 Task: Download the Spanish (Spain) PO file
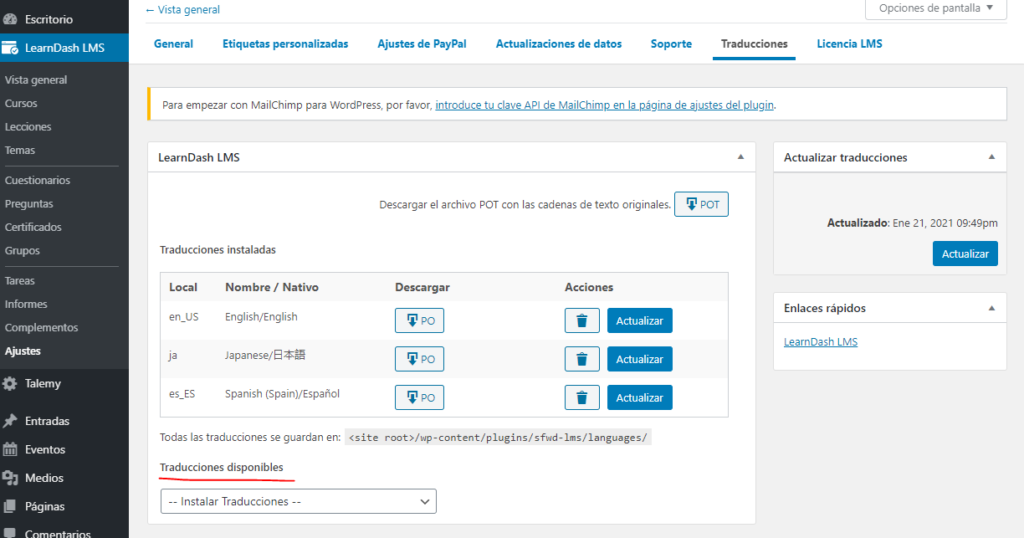[419, 398]
